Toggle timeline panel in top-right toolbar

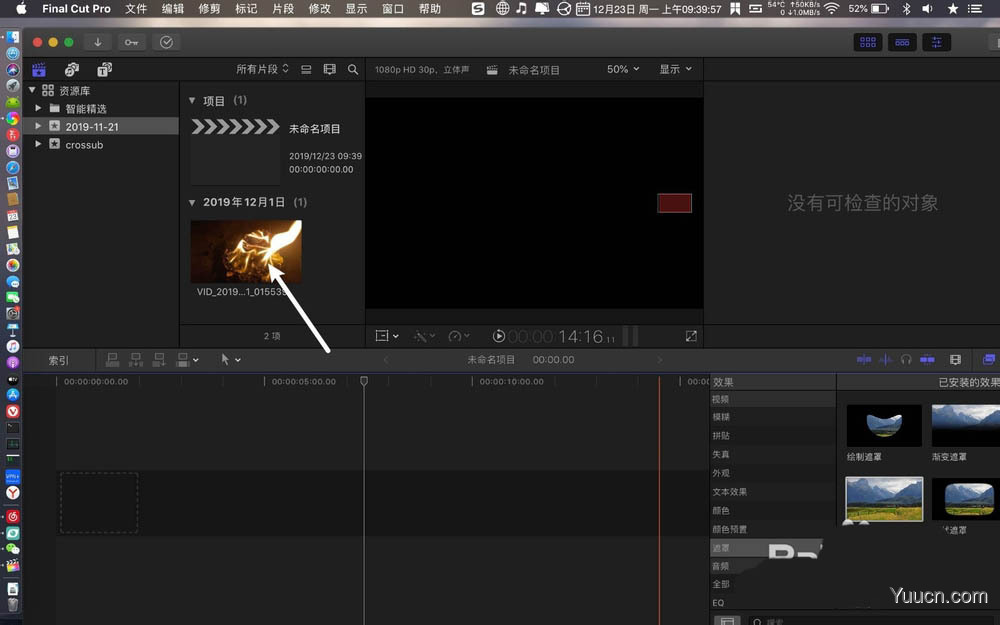tap(902, 42)
